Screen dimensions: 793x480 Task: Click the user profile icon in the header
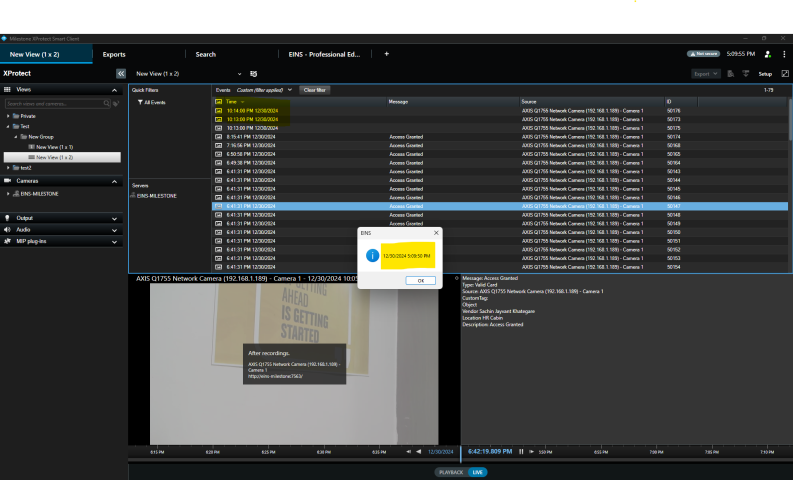(767, 54)
